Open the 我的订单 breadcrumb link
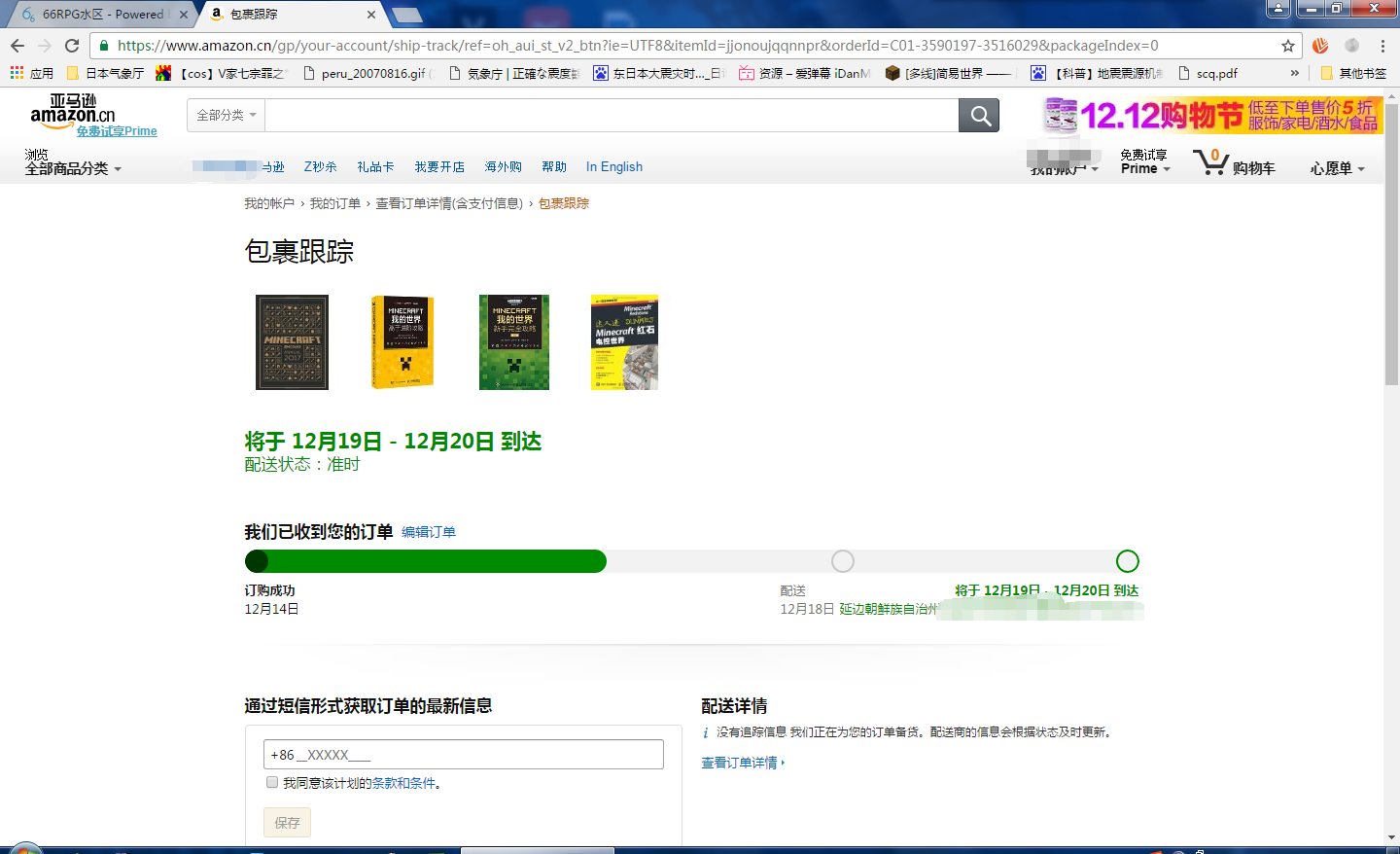1400x854 pixels. pos(335,203)
